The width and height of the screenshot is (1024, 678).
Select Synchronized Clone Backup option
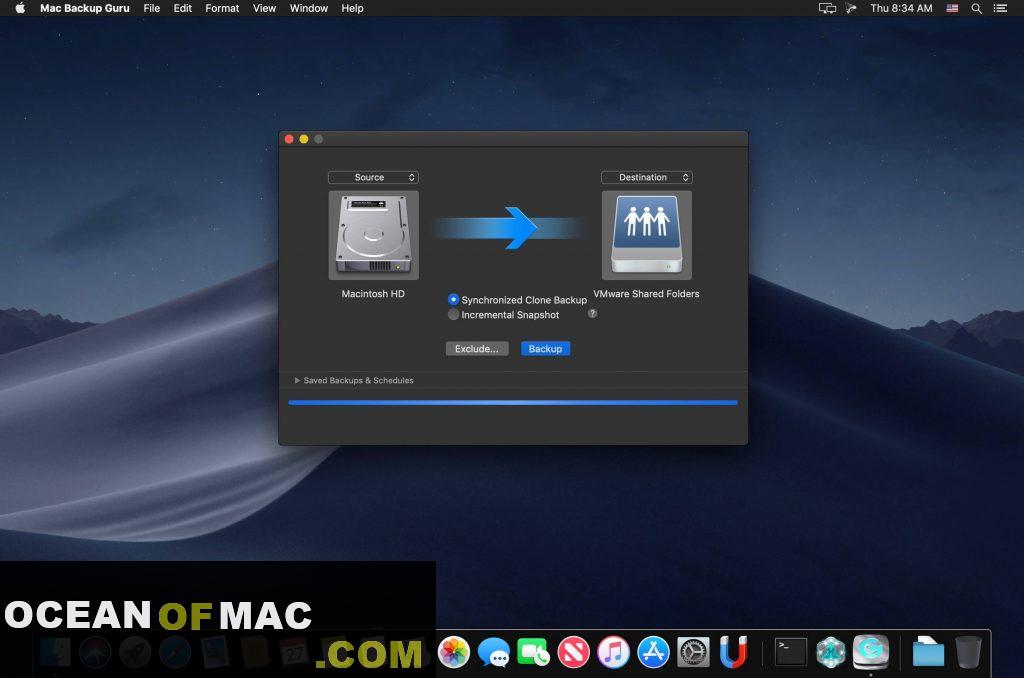click(517, 300)
